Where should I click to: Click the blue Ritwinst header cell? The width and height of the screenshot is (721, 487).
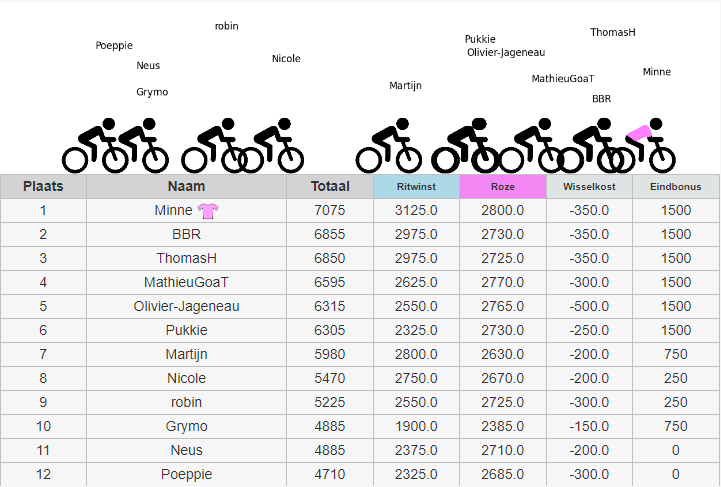(416, 186)
